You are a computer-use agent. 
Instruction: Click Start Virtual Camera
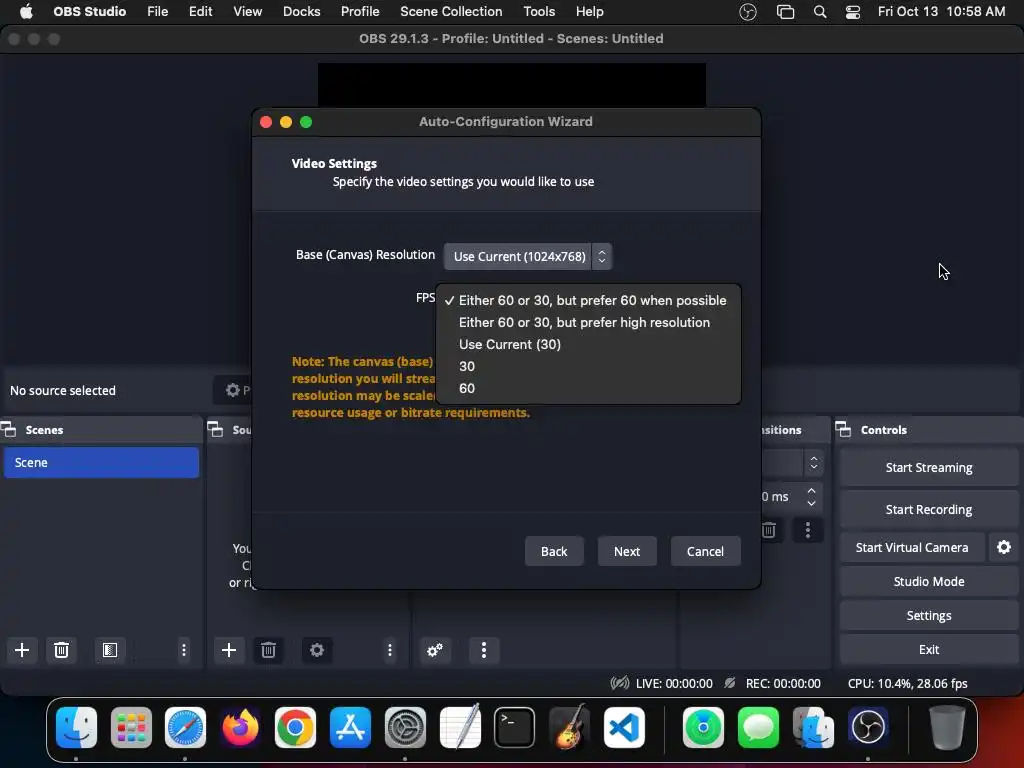point(912,547)
